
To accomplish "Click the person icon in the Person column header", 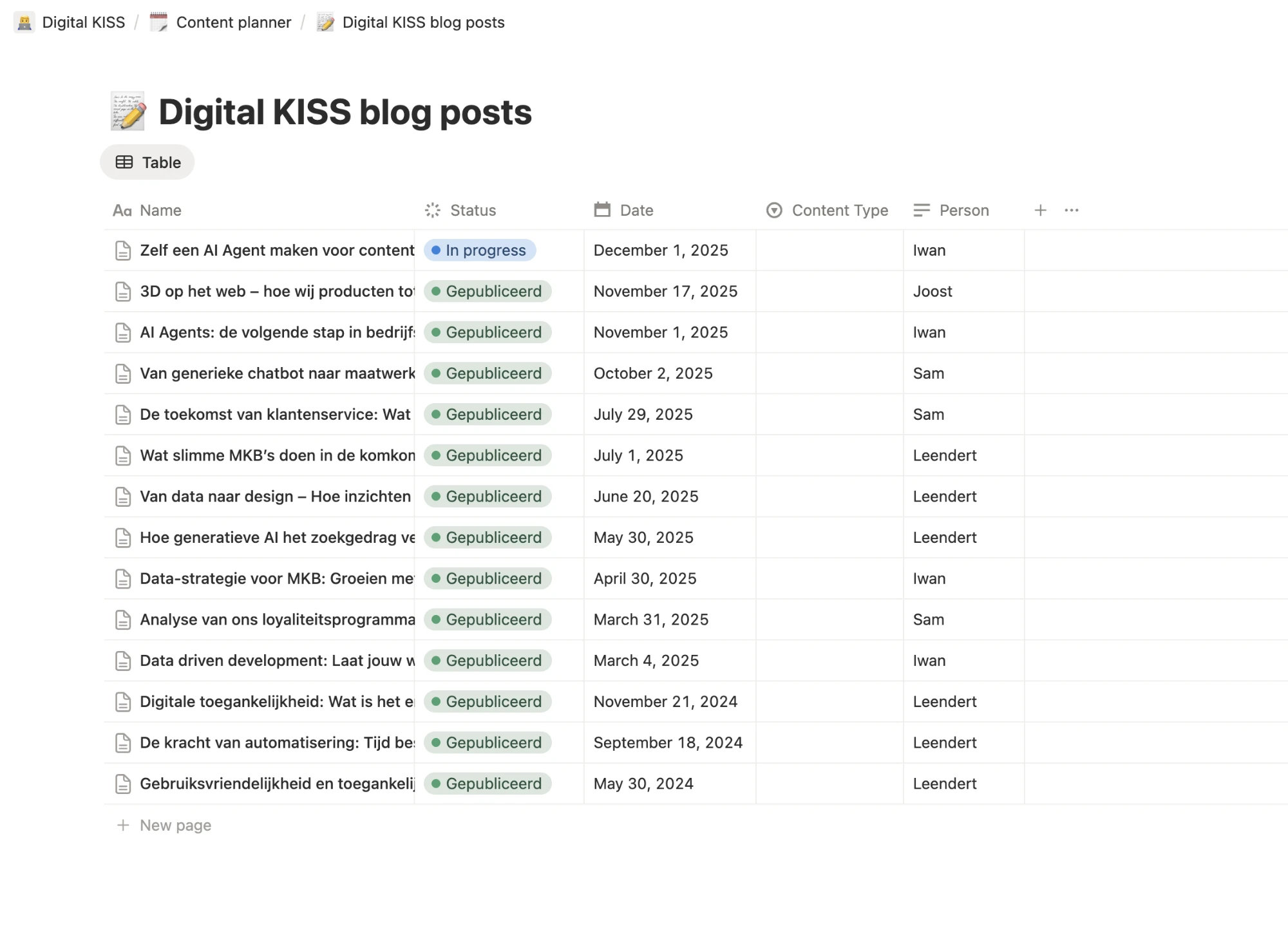I will coord(921,210).
